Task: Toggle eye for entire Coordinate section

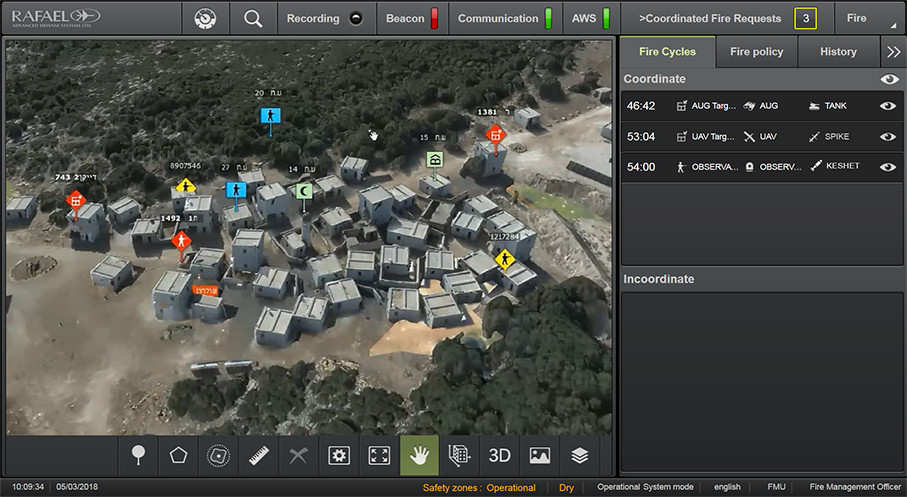Action: 889,79
